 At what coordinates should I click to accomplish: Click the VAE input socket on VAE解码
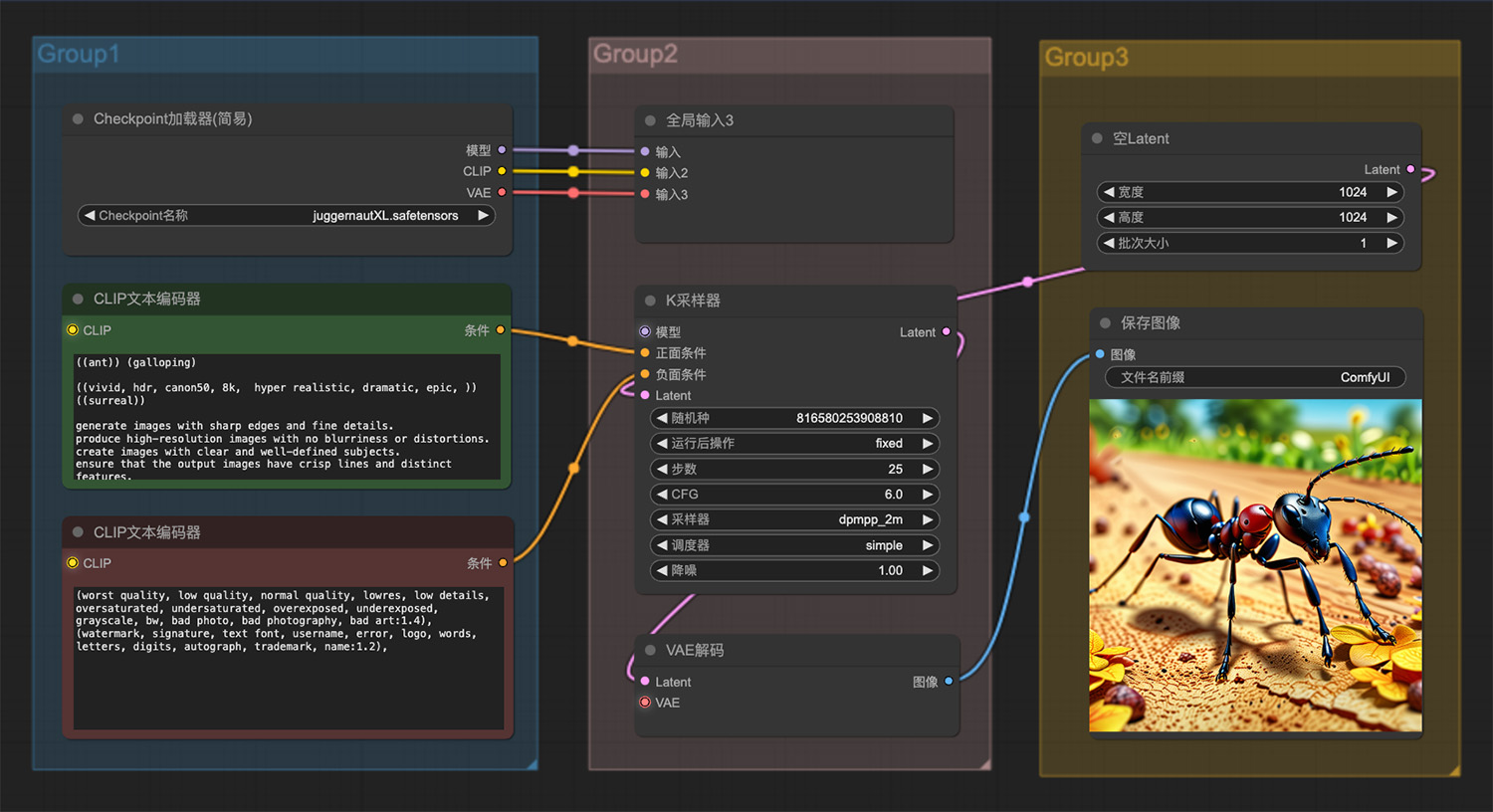[x=645, y=703]
